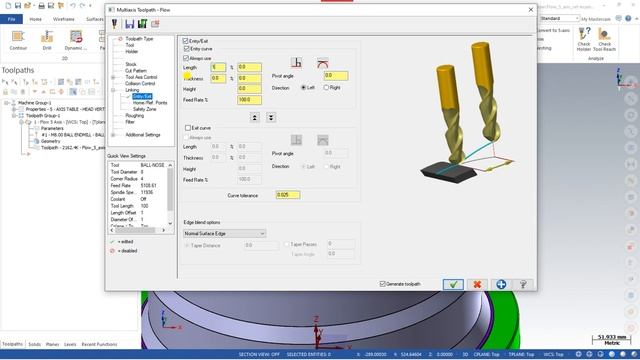Toggle the Entry/Exit checkbox
This screenshot has height=360, width=640.
pyautogui.click(x=185, y=41)
